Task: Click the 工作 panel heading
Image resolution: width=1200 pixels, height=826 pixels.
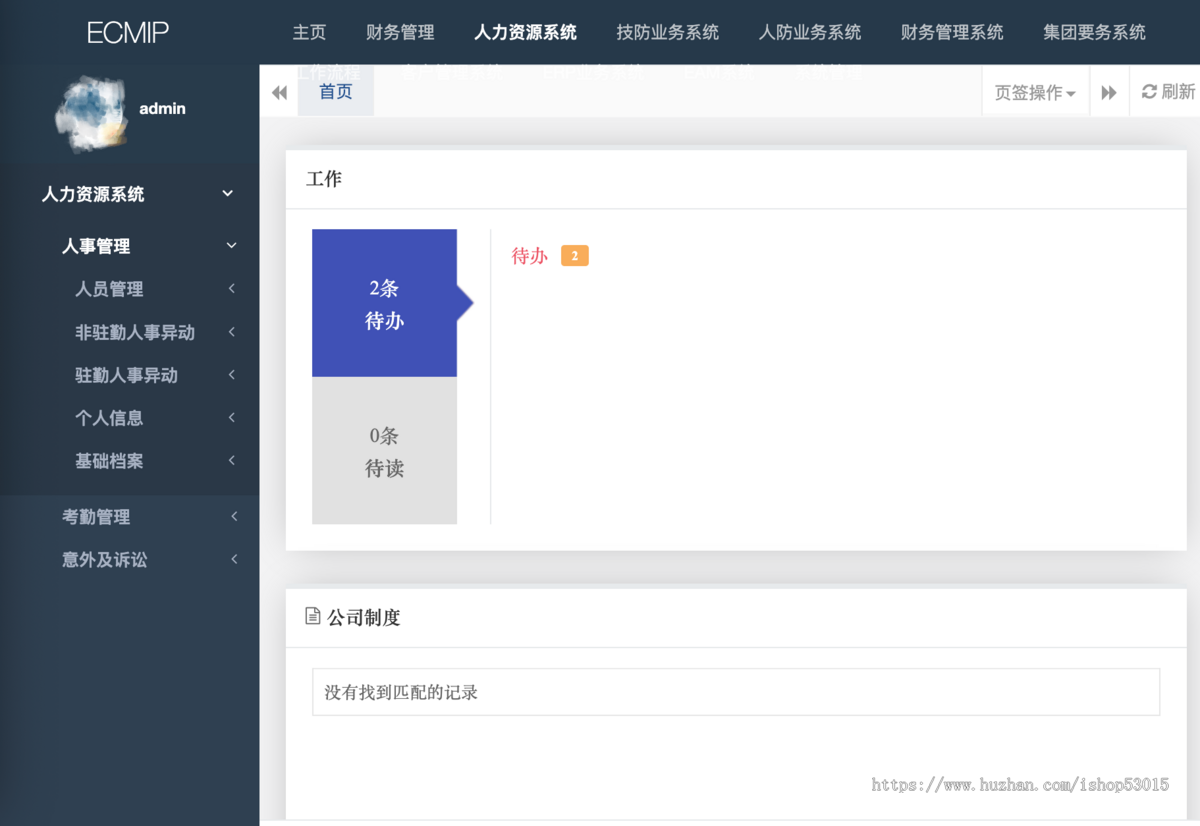Action: tap(324, 179)
